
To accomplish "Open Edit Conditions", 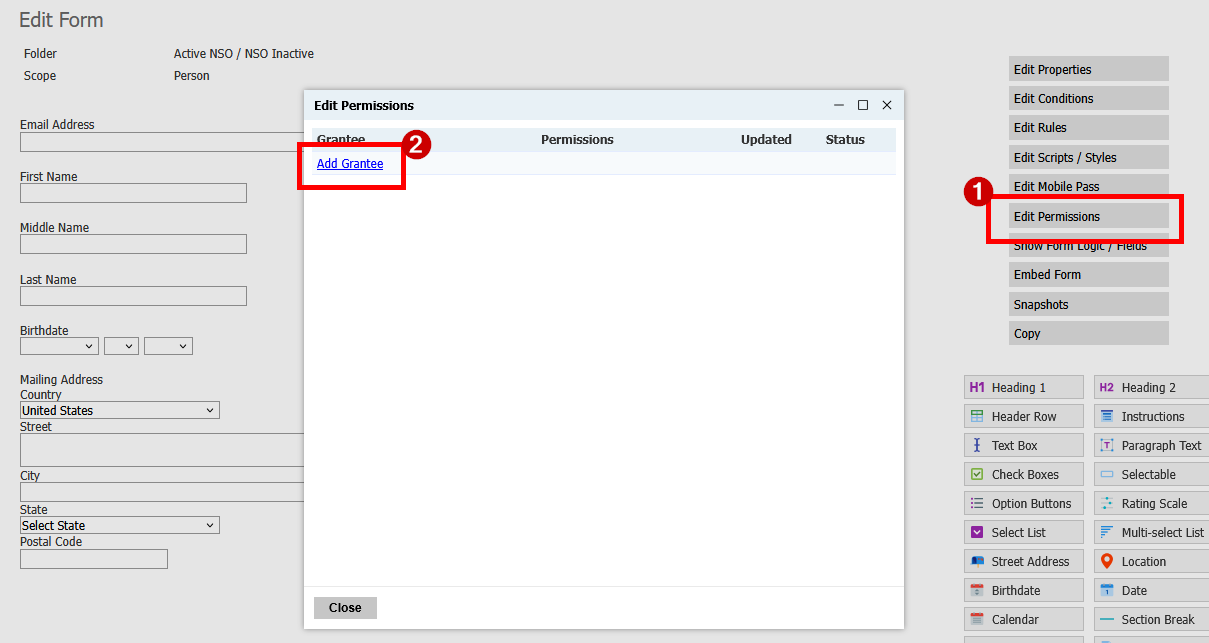I will point(1088,98).
